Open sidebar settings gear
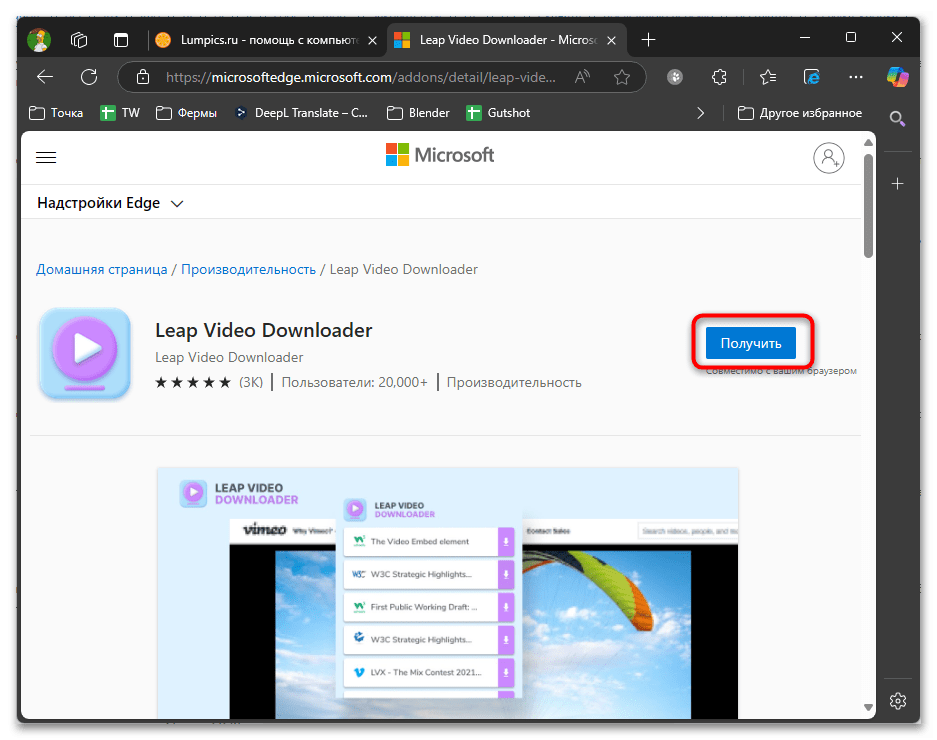 897,701
